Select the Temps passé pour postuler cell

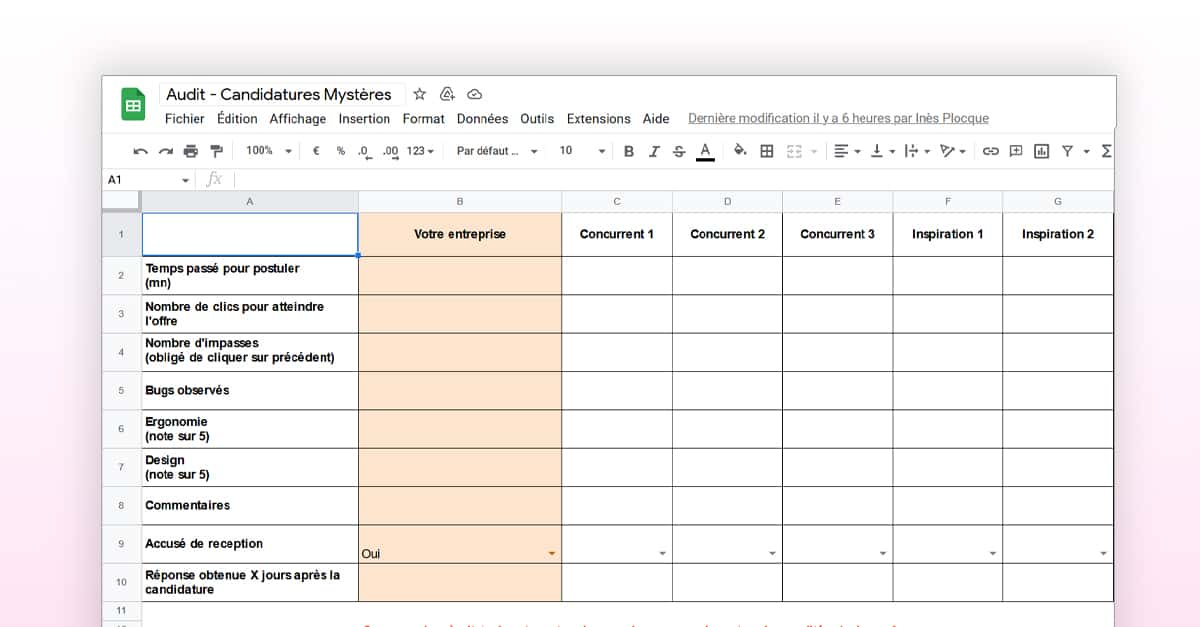(x=250, y=275)
